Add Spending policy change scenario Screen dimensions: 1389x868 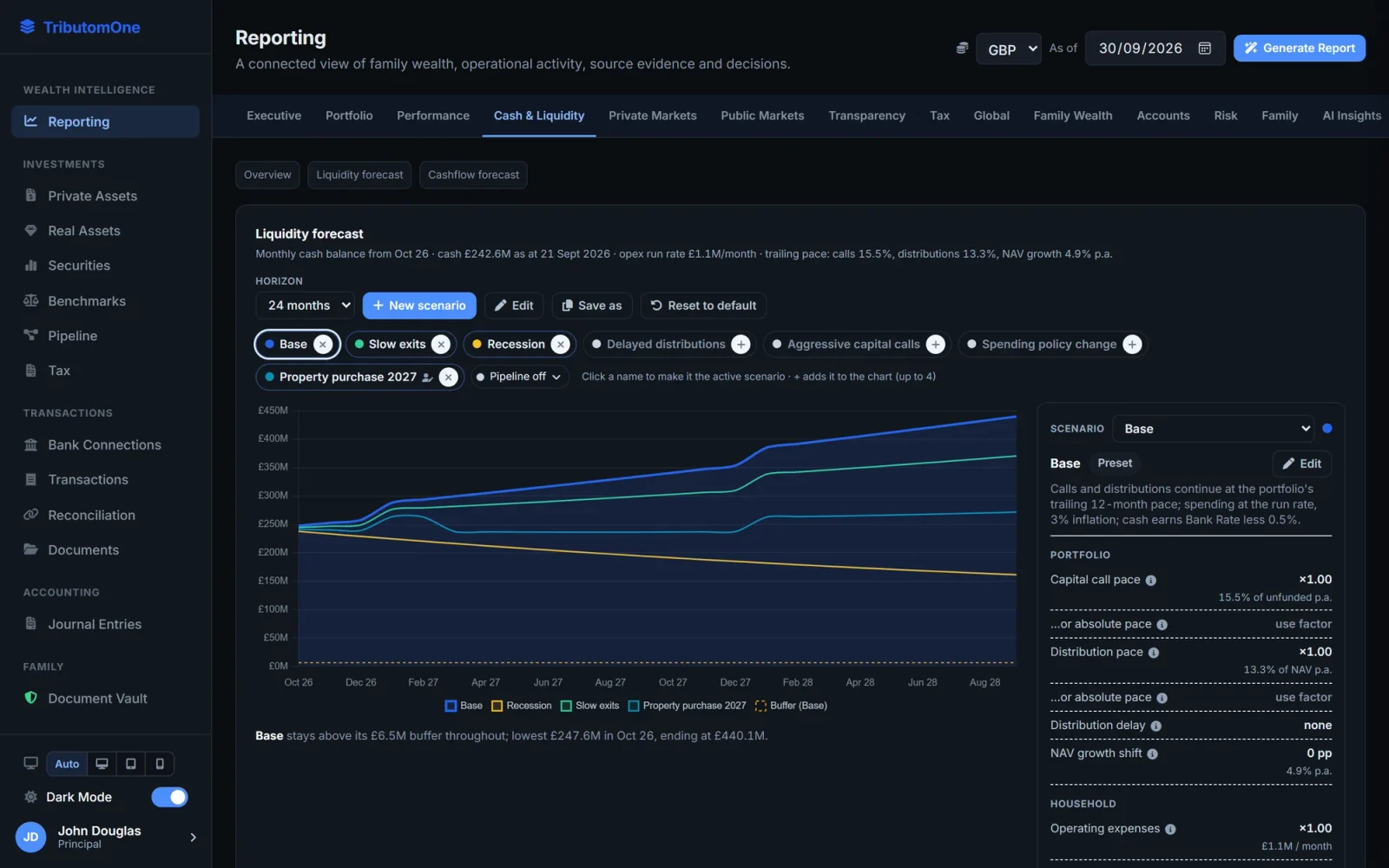pos(1132,345)
